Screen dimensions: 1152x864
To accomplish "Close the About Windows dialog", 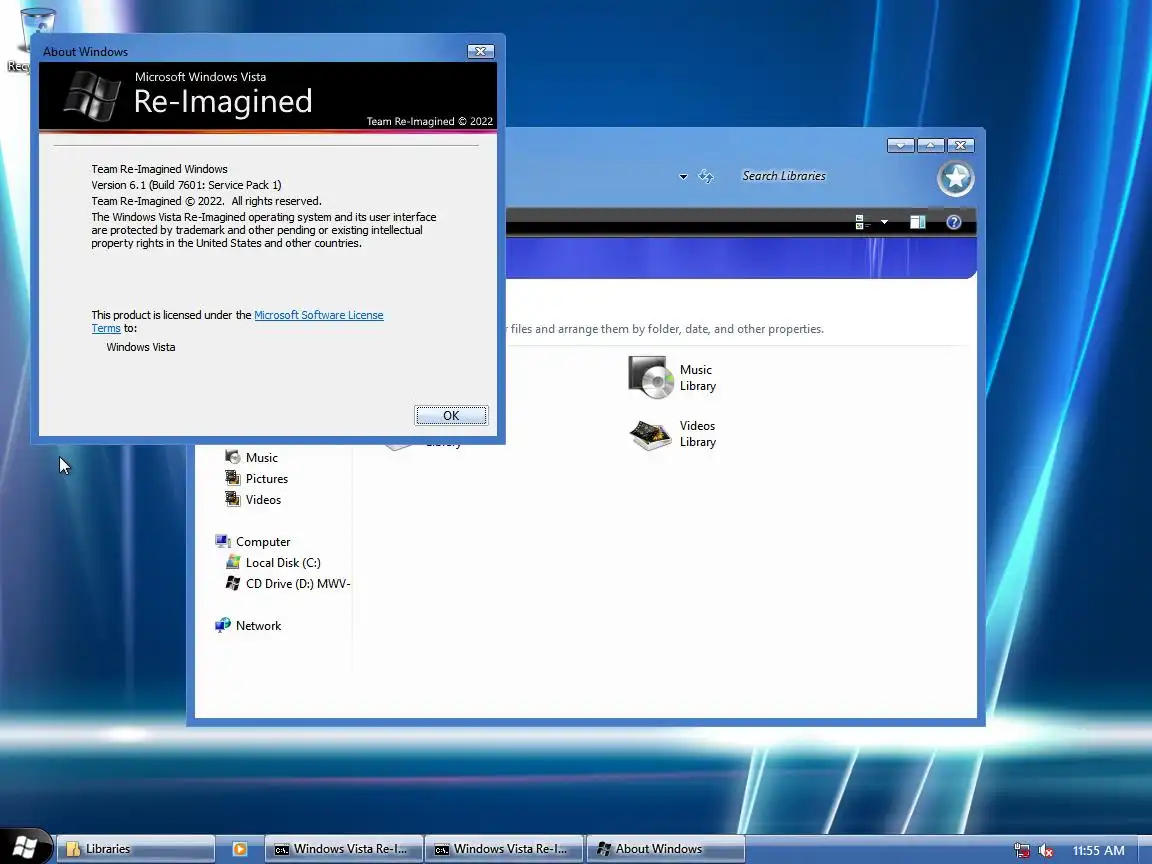I will [480, 51].
